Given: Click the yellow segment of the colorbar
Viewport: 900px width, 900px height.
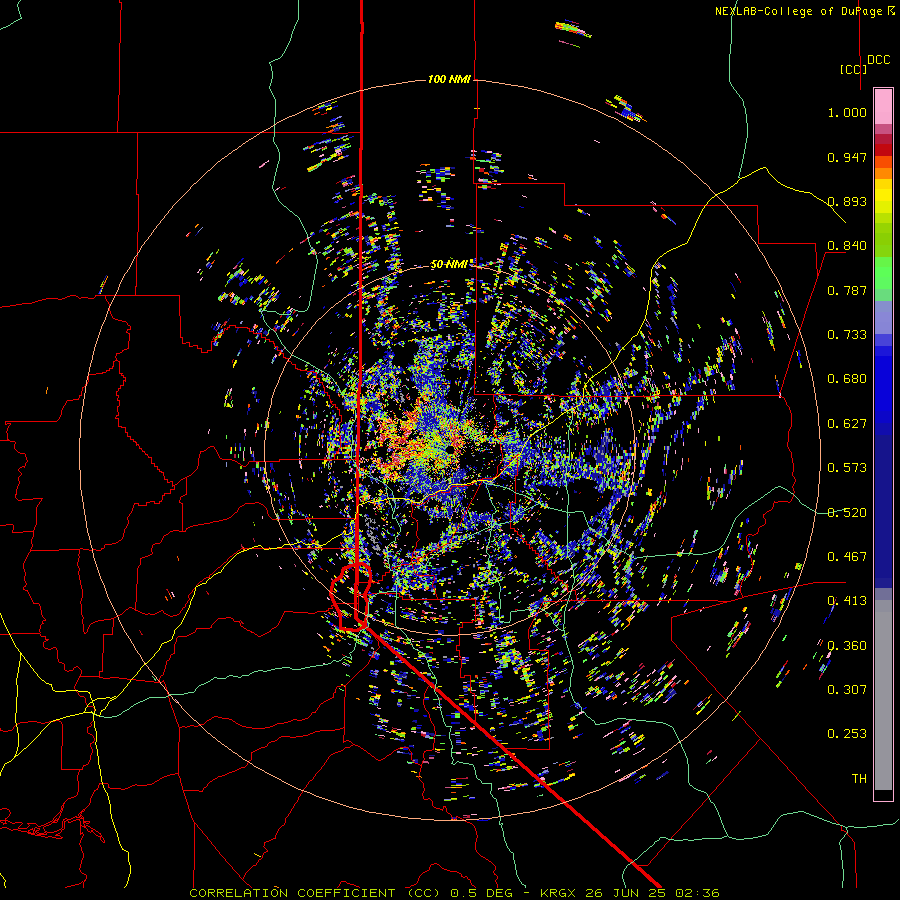Looking at the screenshot, I should 883,196.
